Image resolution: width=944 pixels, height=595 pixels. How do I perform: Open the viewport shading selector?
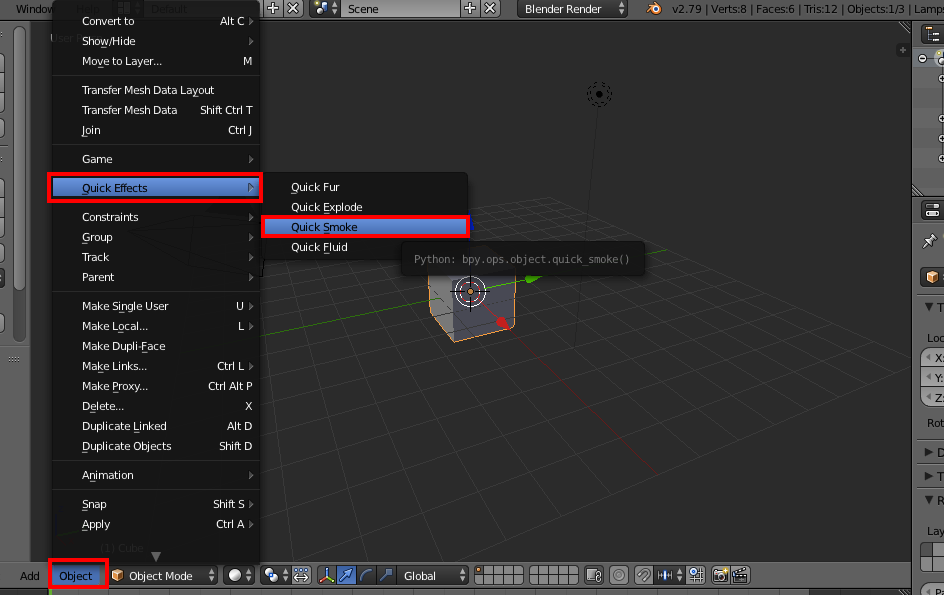tap(240, 576)
